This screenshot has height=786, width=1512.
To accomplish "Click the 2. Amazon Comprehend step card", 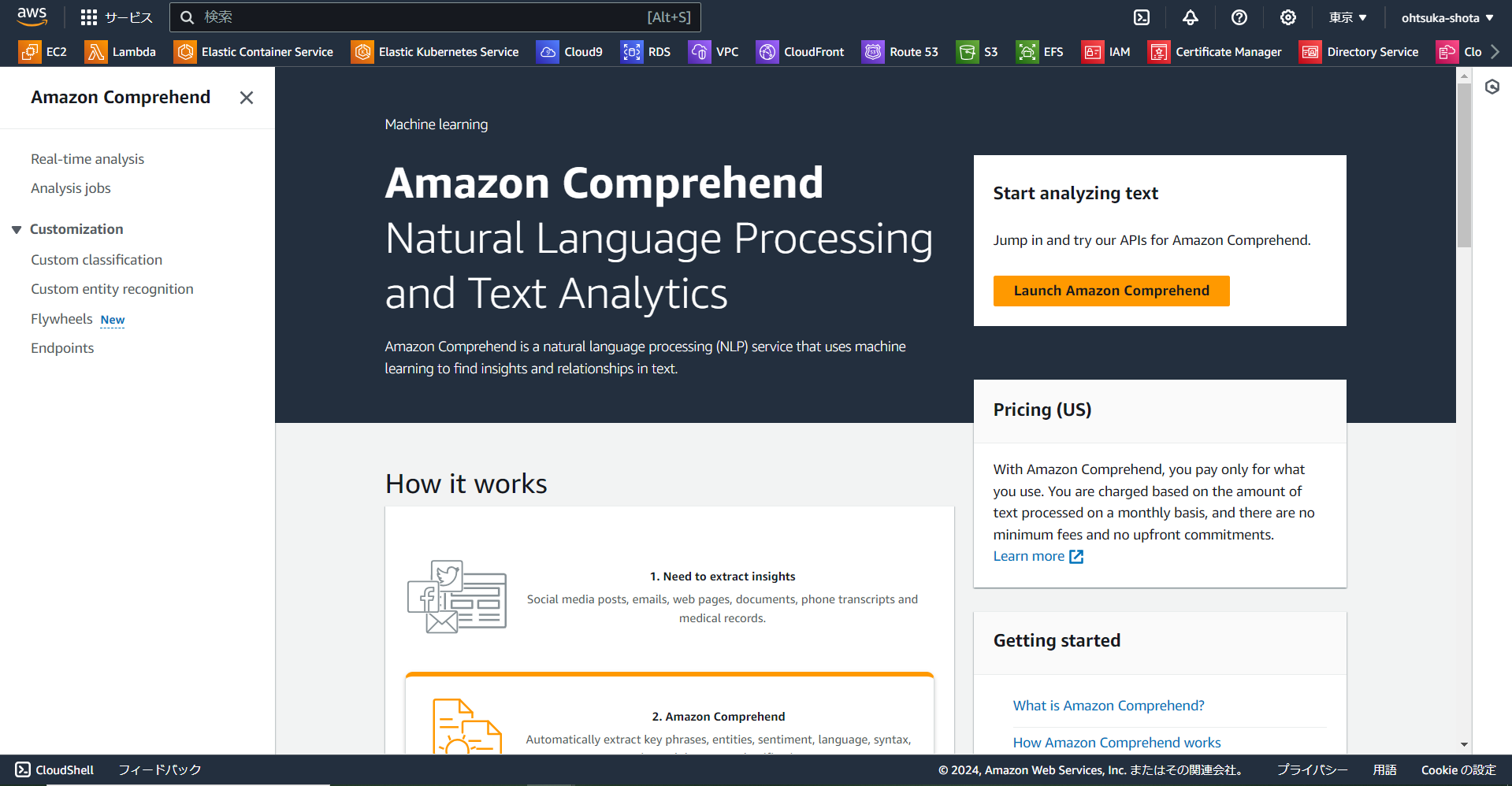I will point(670,714).
